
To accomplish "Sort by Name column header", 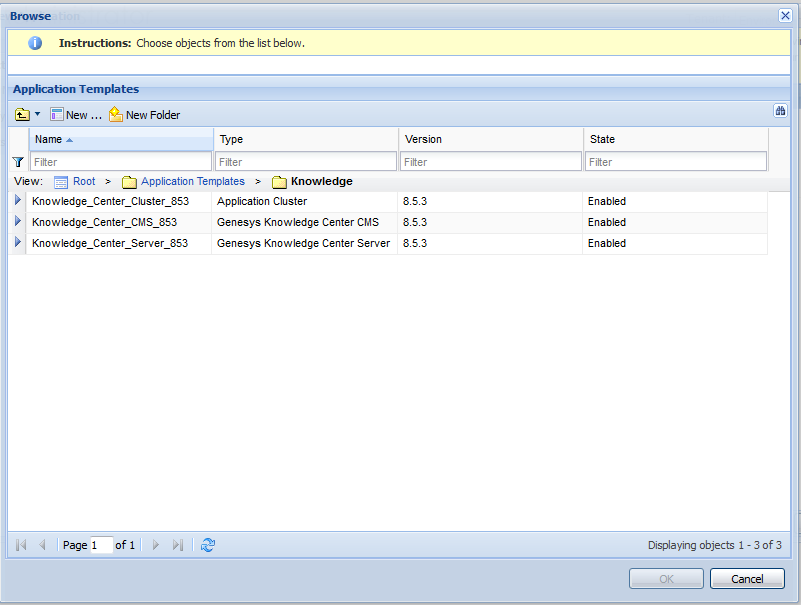I will tap(120, 139).
